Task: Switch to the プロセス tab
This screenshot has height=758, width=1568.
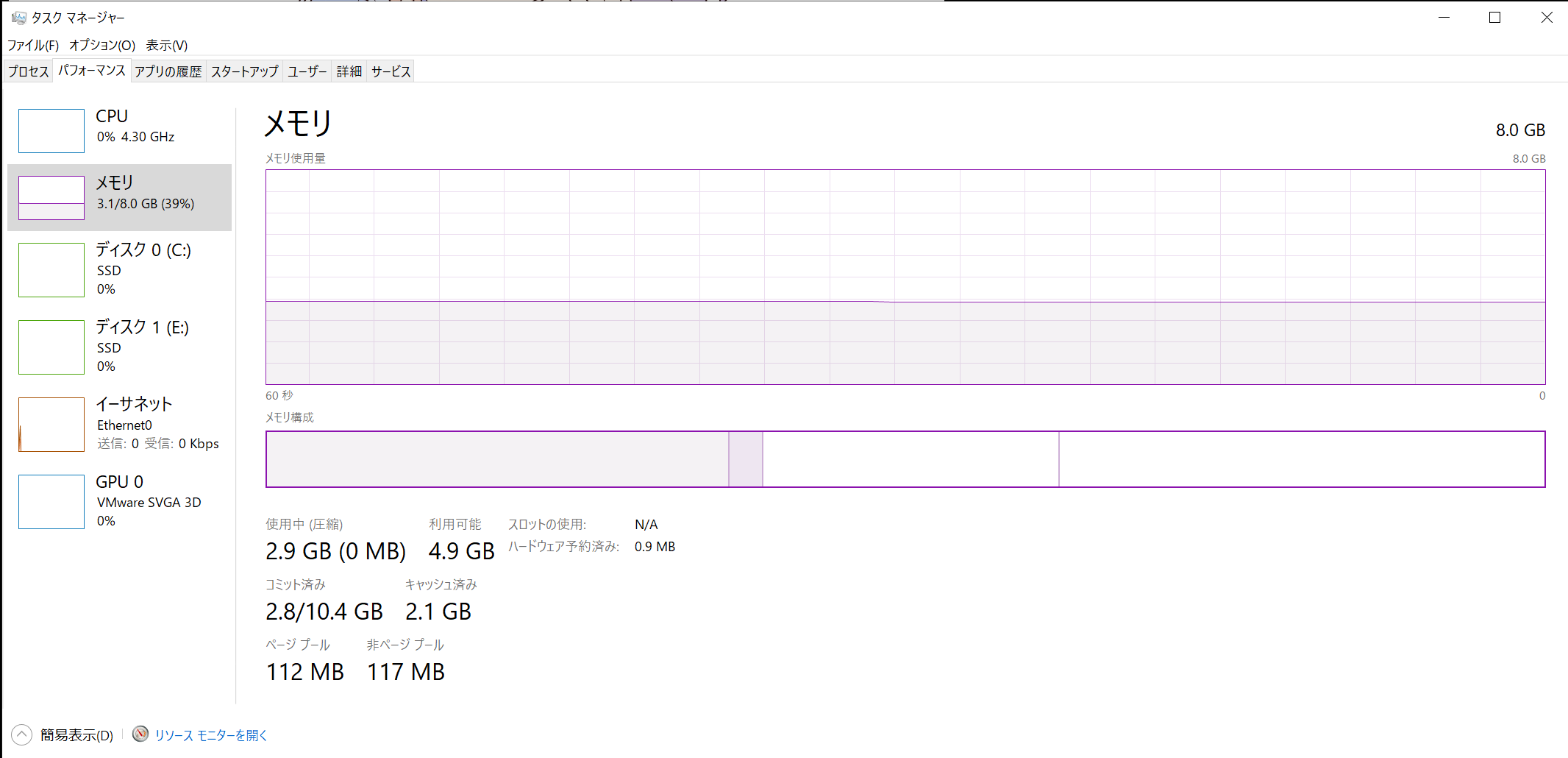Action: pyautogui.click(x=29, y=71)
